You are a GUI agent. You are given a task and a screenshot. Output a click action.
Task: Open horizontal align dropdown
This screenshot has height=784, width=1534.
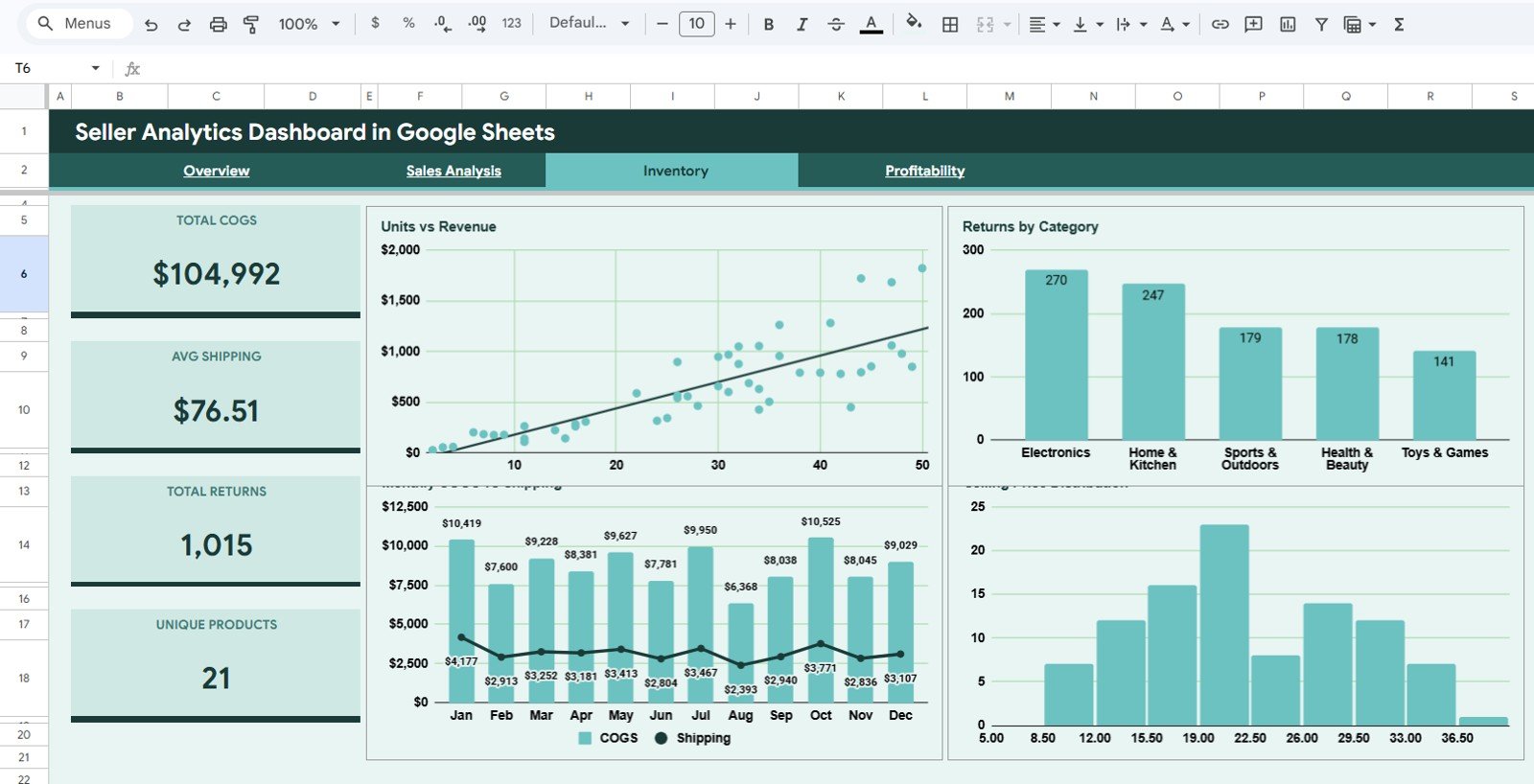(x=1044, y=24)
